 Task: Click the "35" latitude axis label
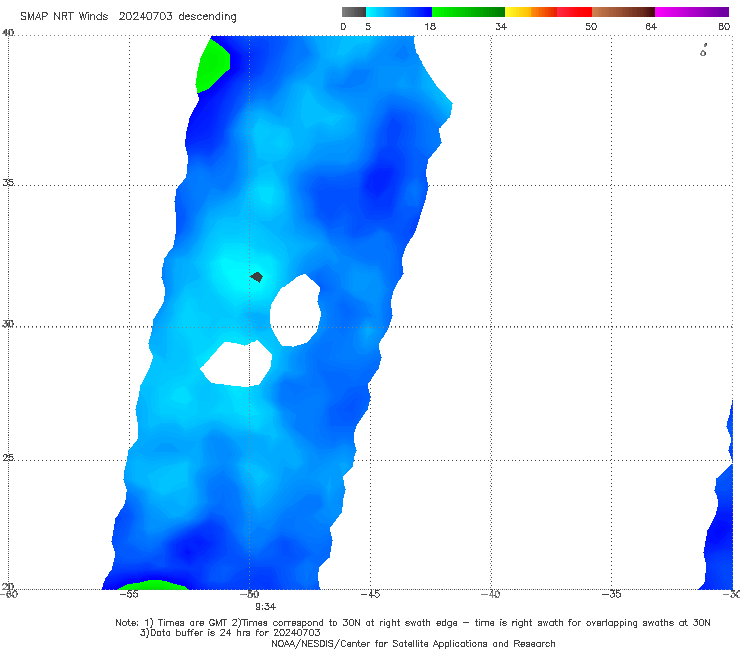click(x=8, y=182)
